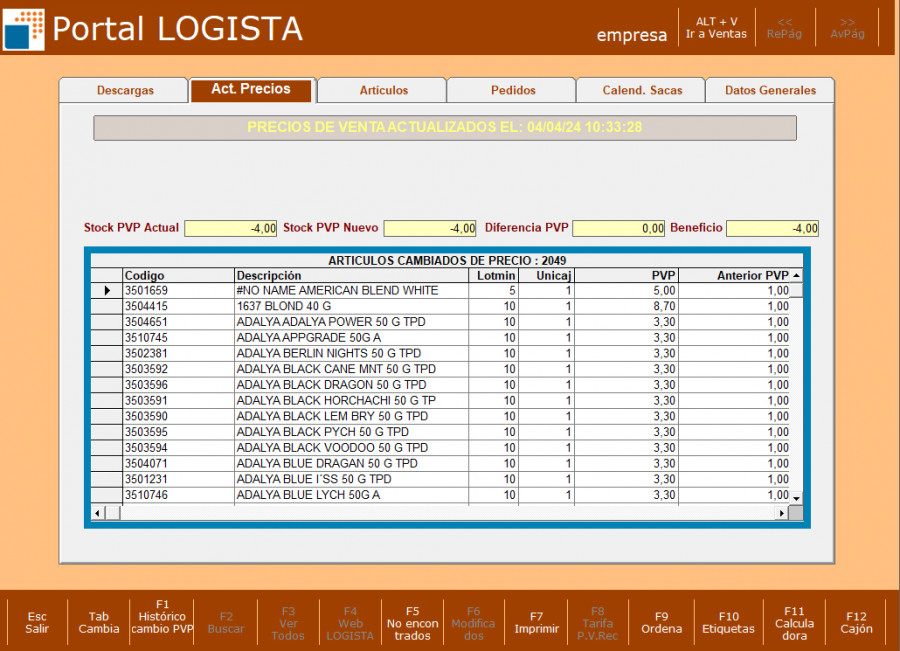Click the row pointer arrow beside 3501659

[107, 291]
